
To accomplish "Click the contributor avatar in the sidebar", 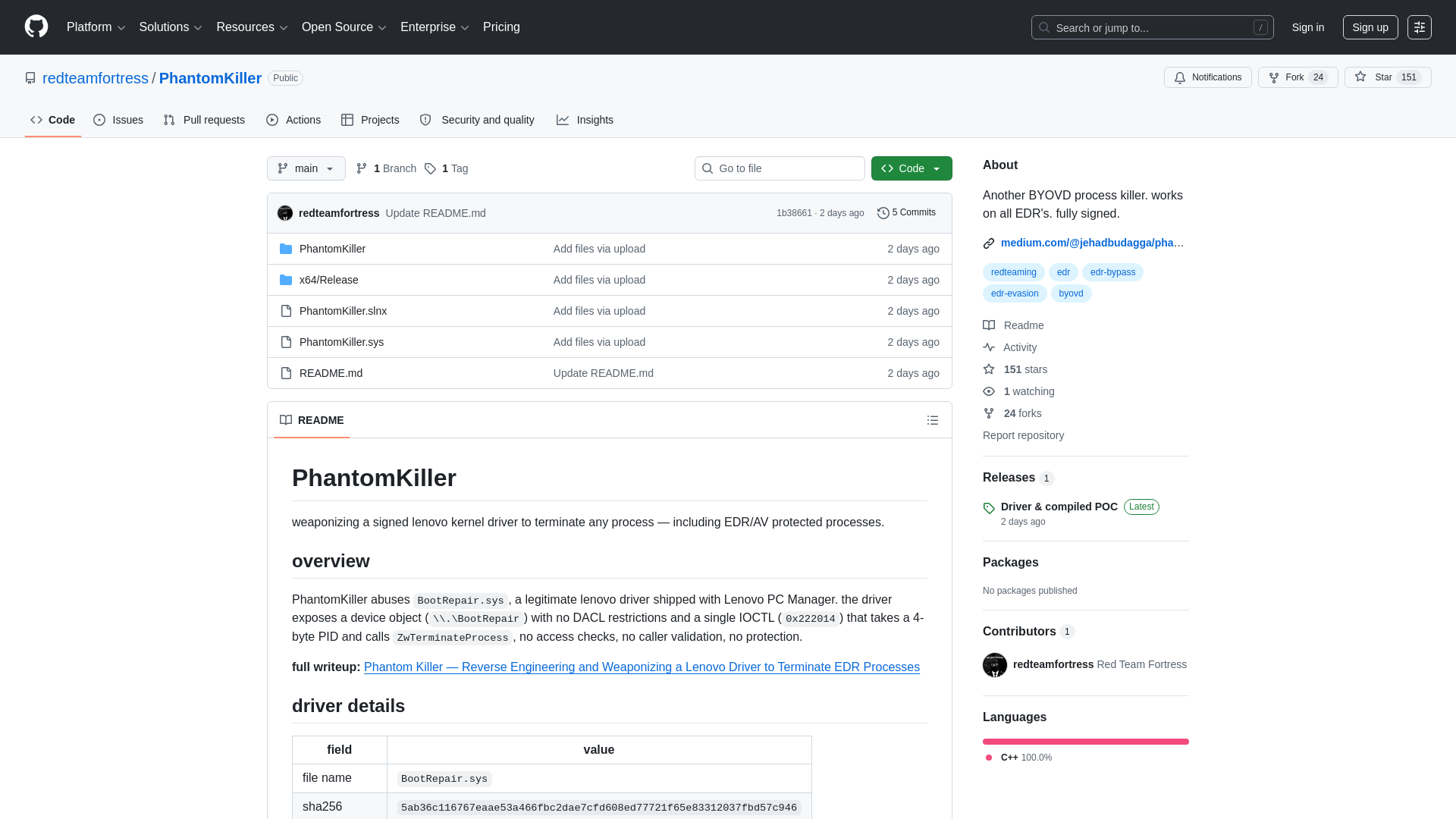I will click(995, 665).
